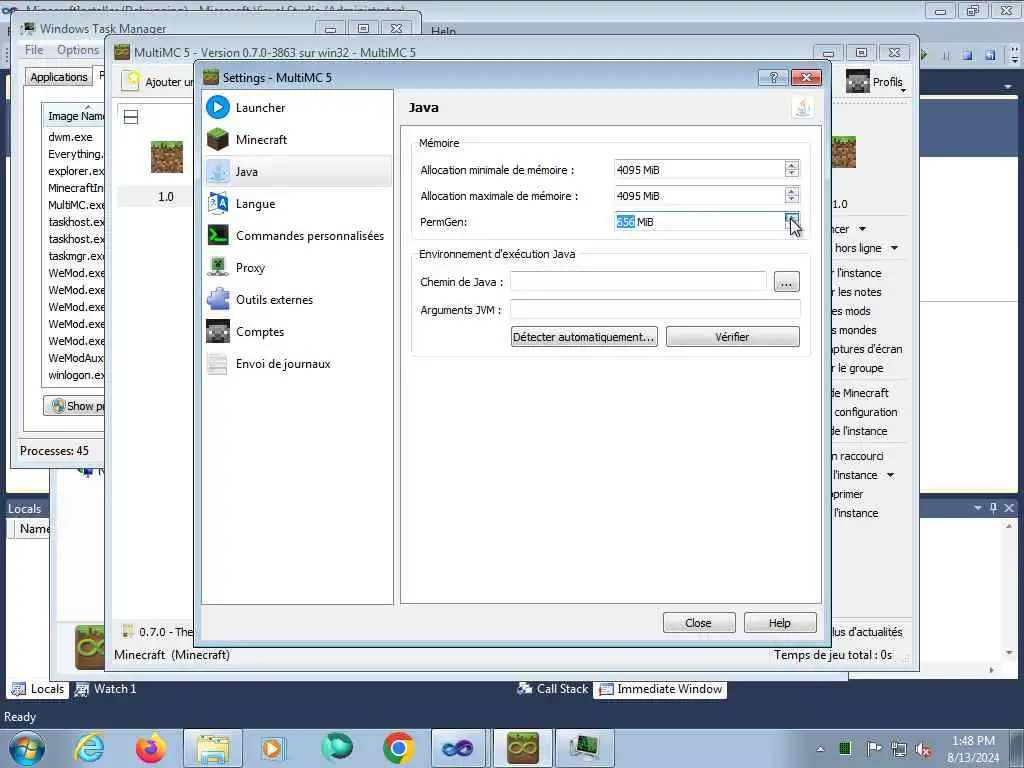Image resolution: width=1024 pixels, height=768 pixels.
Task: Select the Java settings page
Action: tap(298, 172)
